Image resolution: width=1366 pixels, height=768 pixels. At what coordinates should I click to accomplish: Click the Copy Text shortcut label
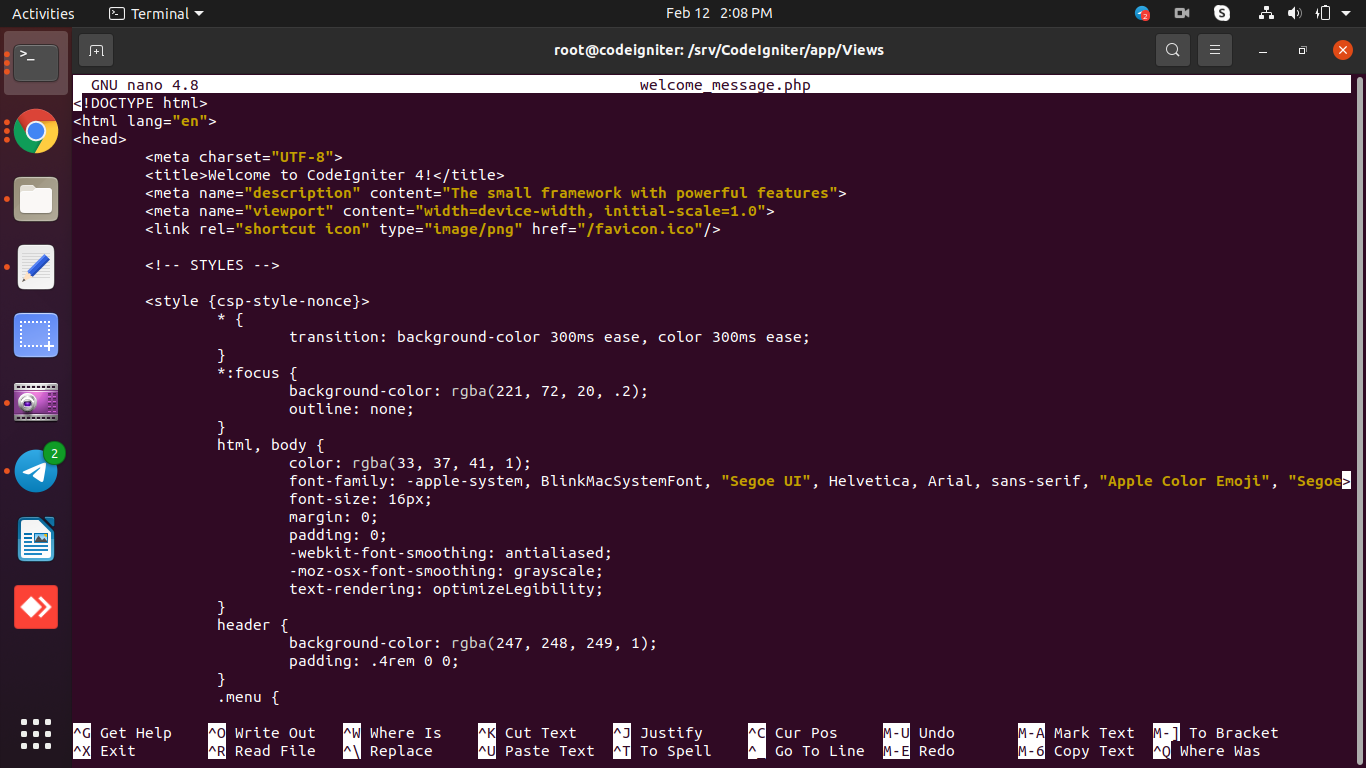[x=1094, y=751]
